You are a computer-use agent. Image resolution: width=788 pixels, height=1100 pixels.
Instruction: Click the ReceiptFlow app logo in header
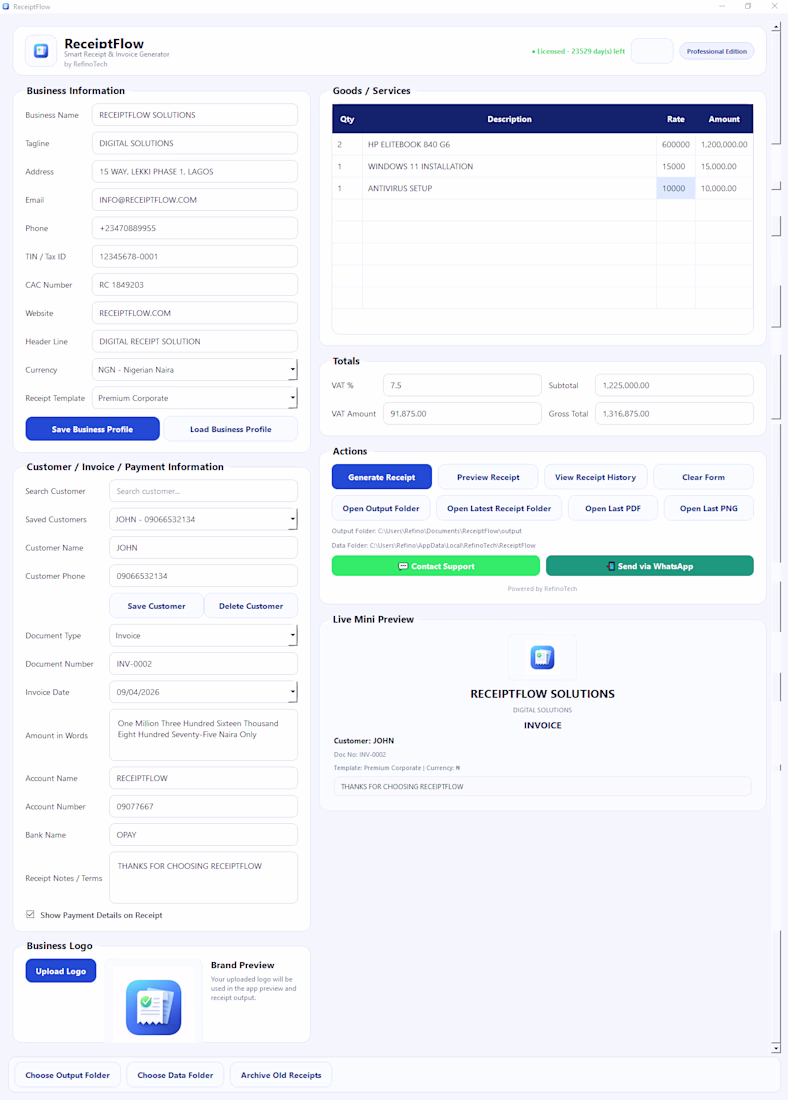point(41,51)
